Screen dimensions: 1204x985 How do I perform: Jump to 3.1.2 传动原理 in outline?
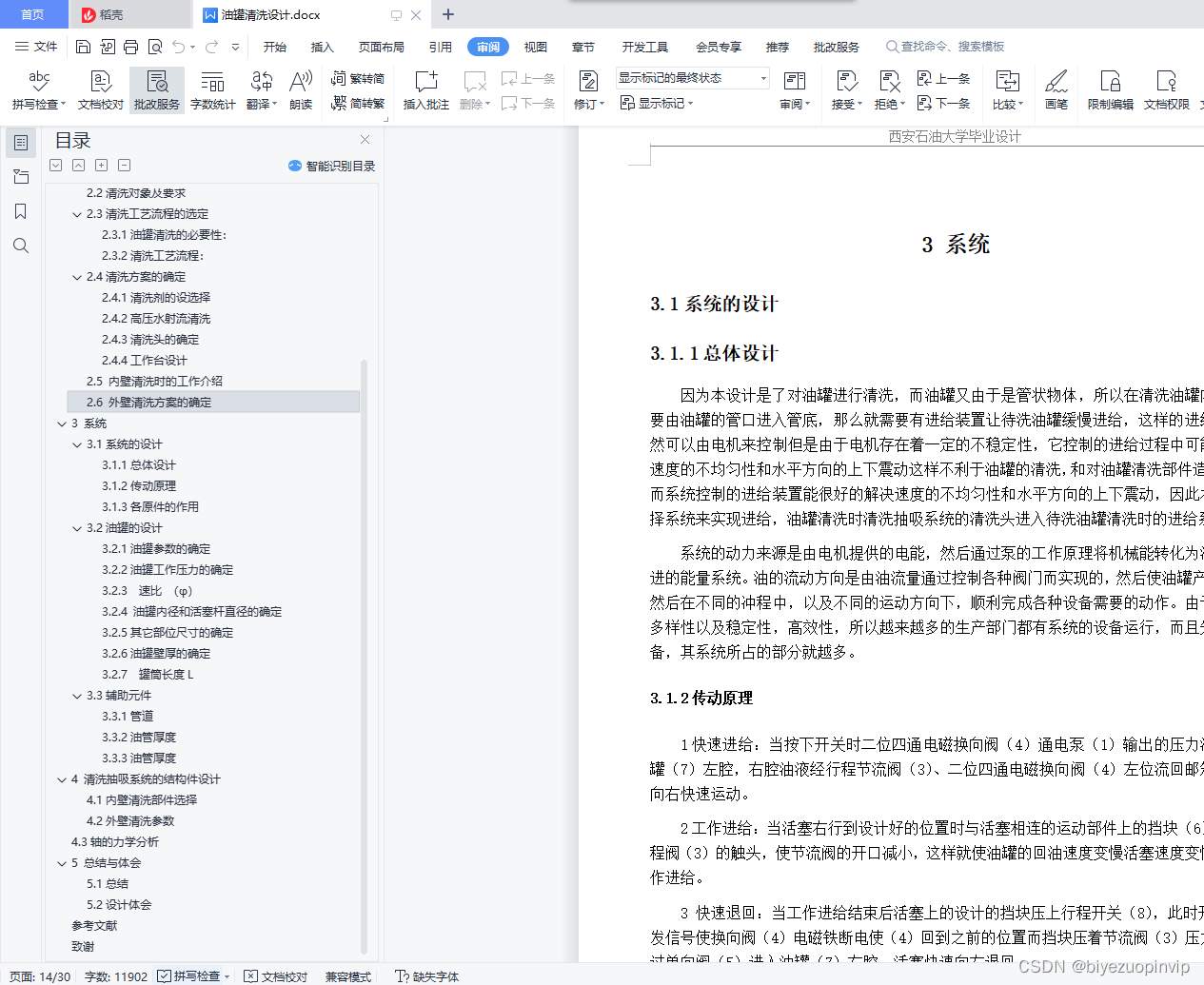[x=139, y=486]
